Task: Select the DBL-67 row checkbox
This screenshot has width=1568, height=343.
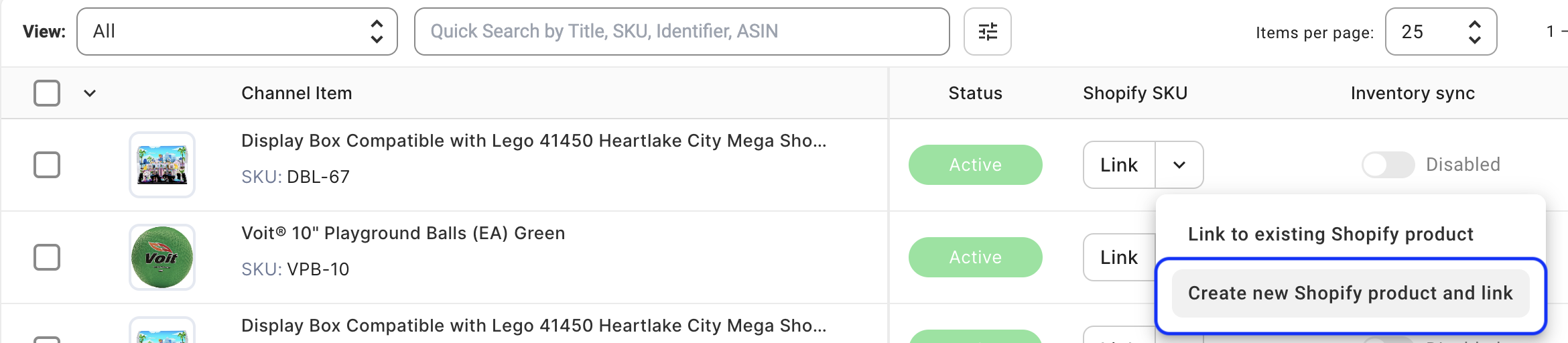Action: coord(47,165)
